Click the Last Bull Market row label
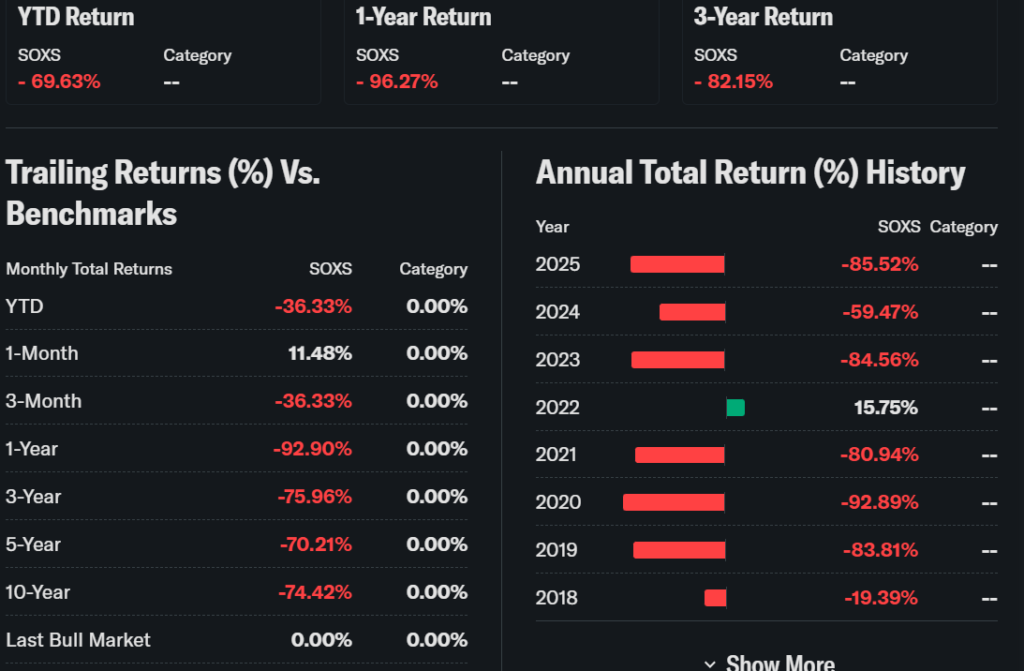The height and width of the screenshot is (671, 1024). pyautogui.click(x=78, y=640)
